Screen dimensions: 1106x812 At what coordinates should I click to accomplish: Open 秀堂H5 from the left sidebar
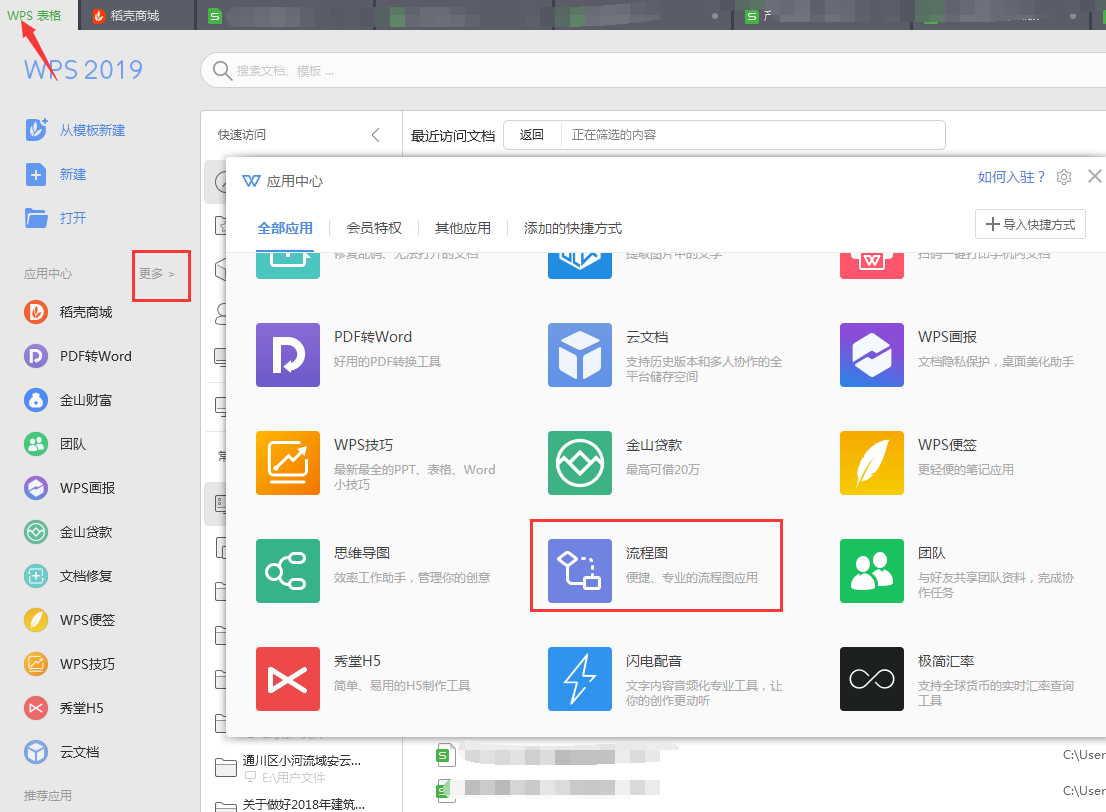pyautogui.click(x=63, y=708)
